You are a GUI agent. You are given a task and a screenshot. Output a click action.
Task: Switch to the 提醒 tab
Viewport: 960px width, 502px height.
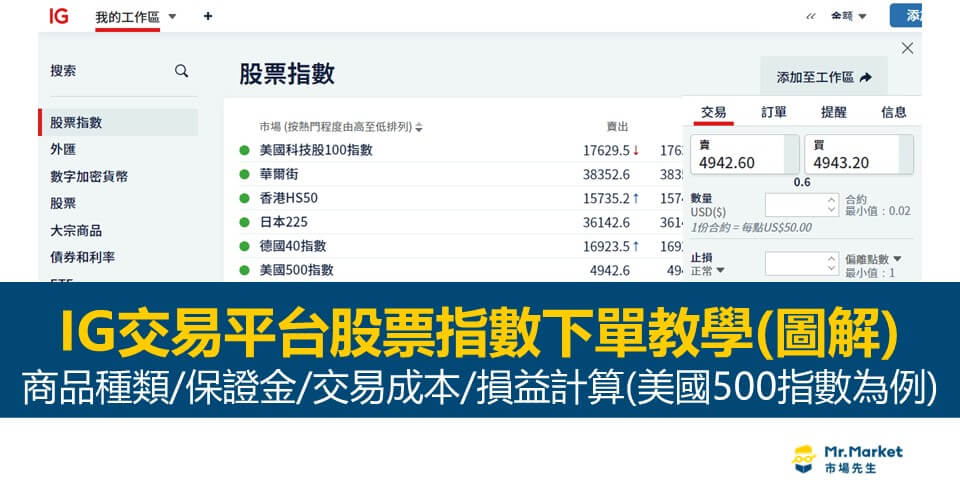click(x=834, y=112)
